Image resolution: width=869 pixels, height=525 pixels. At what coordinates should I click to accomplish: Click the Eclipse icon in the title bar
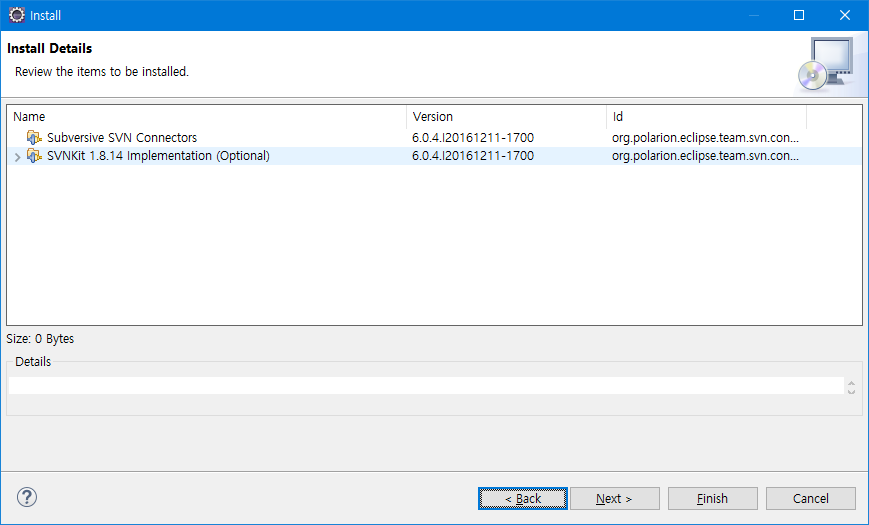tap(17, 15)
